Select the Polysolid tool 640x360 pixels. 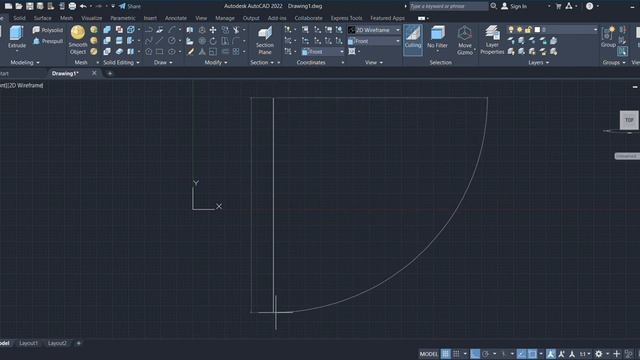[48, 30]
